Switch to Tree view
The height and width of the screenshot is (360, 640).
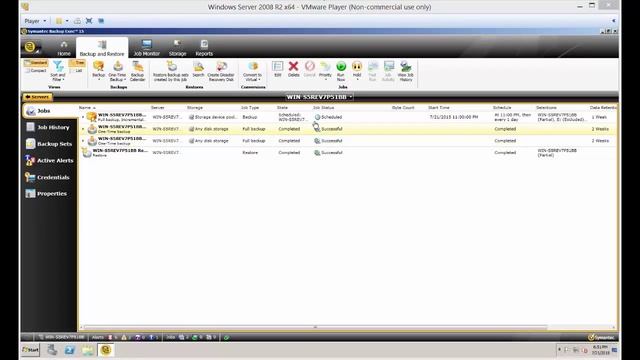point(77,63)
